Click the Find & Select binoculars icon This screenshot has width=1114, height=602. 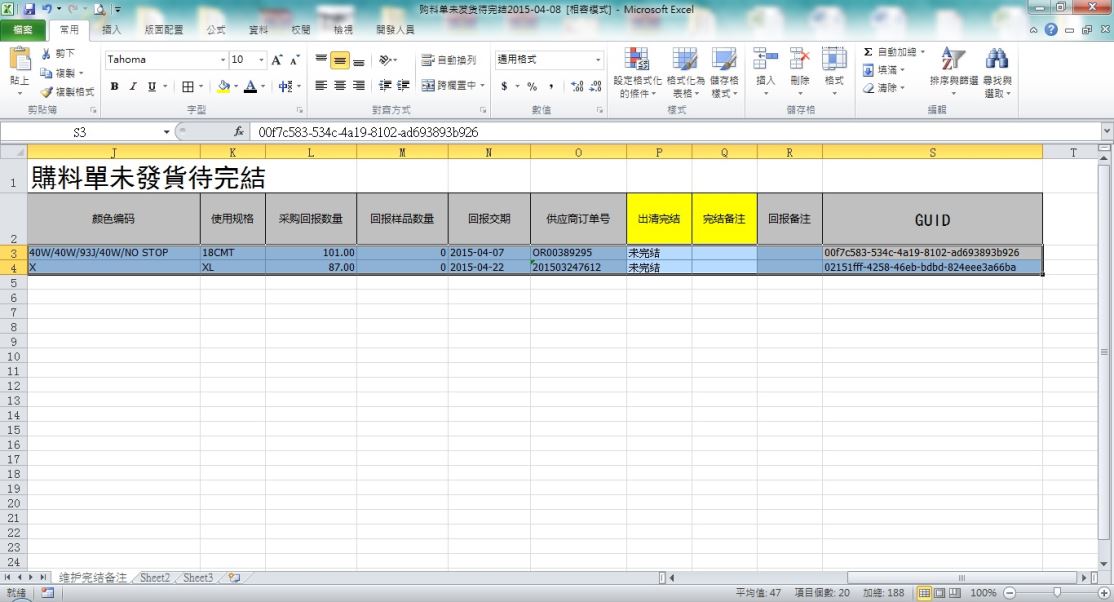[996, 62]
